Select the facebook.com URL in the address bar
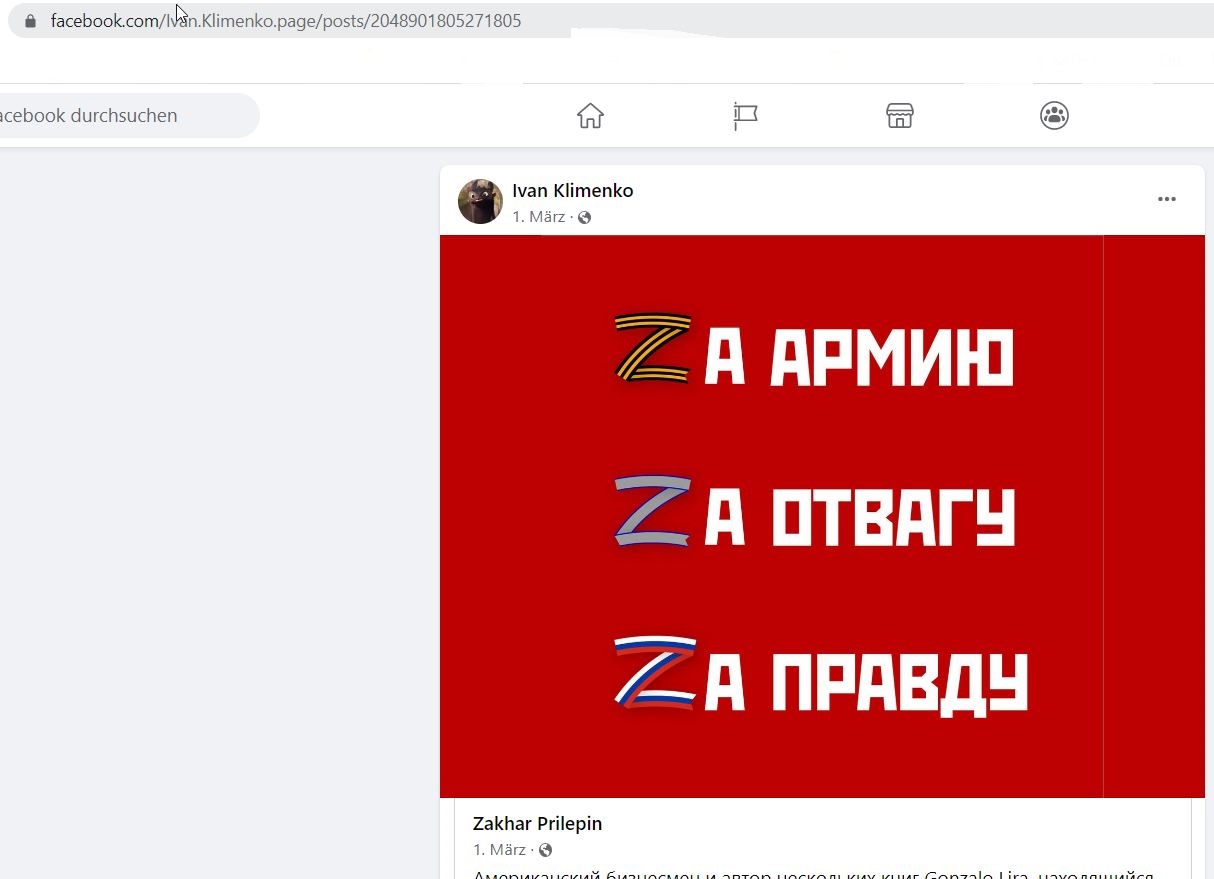Screen dimensions: 1214x879 pyautogui.click(x=286, y=21)
